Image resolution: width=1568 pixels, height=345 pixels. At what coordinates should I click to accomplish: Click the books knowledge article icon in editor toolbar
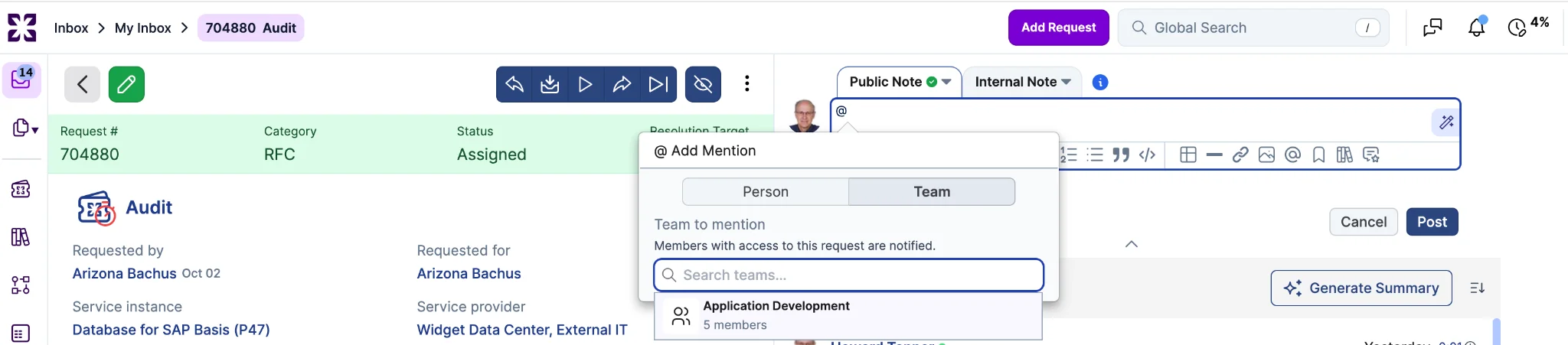tap(1344, 155)
